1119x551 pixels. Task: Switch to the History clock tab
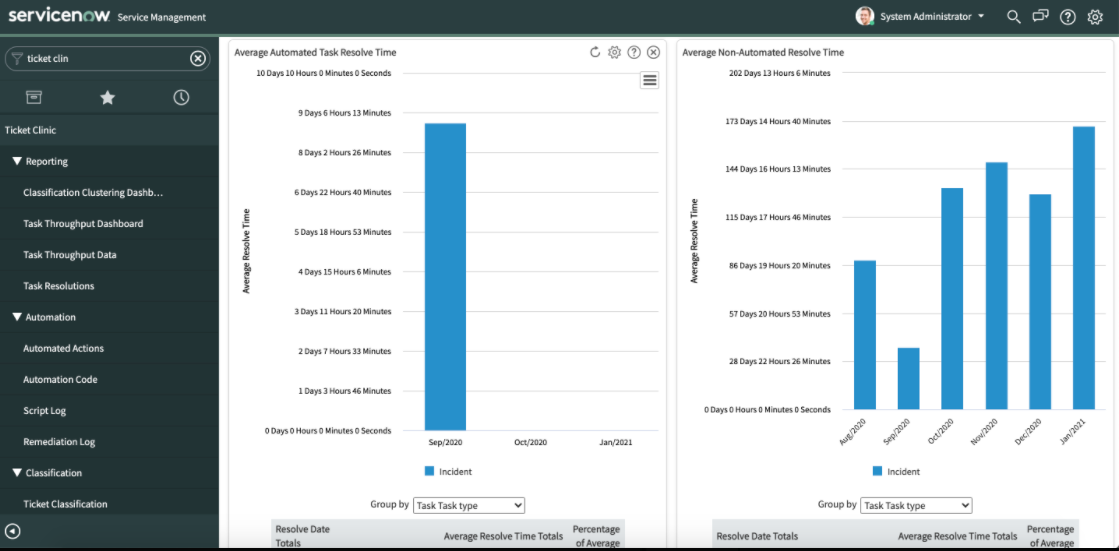[x=181, y=97]
